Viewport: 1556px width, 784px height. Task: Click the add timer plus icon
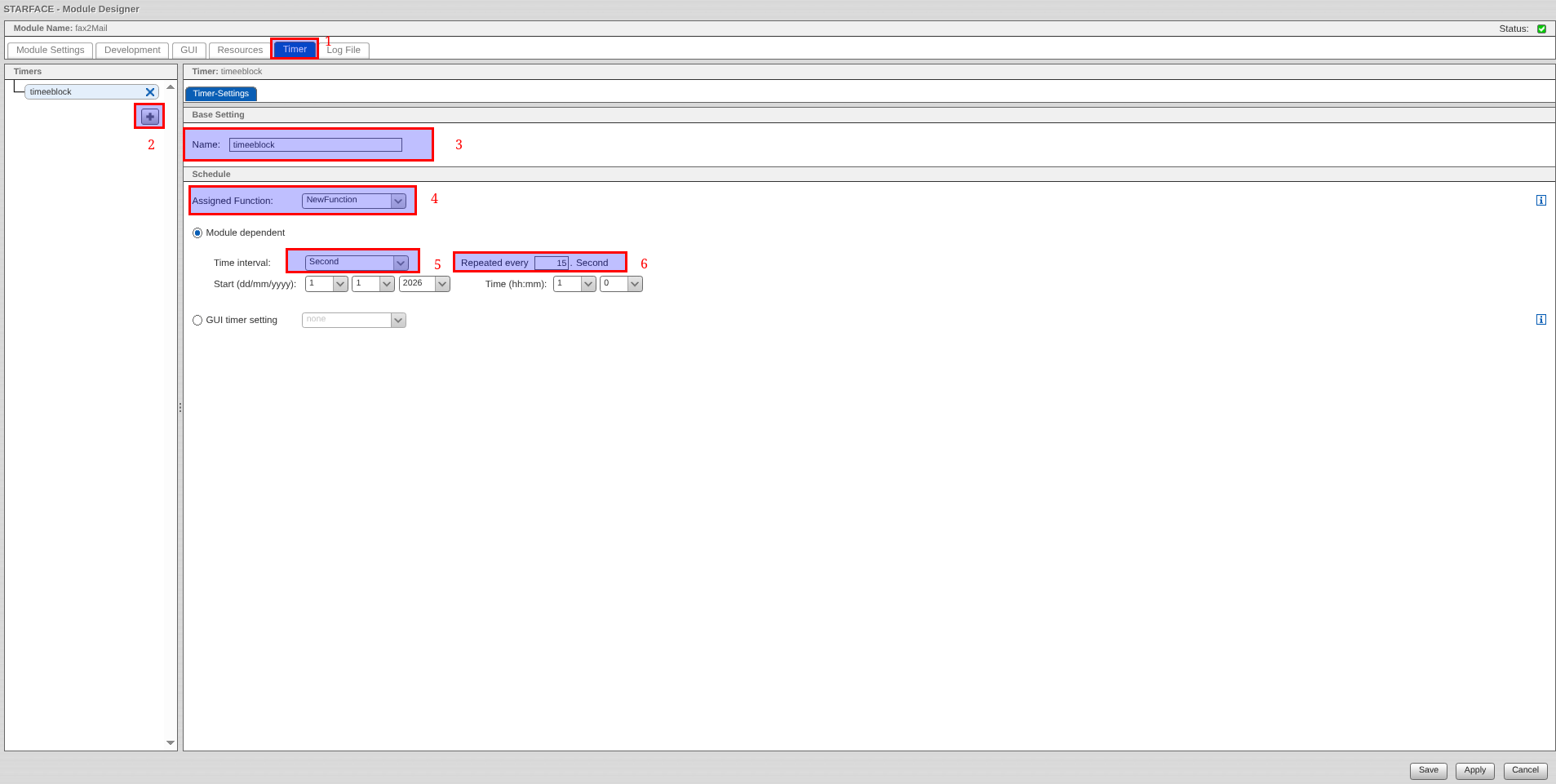point(149,117)
